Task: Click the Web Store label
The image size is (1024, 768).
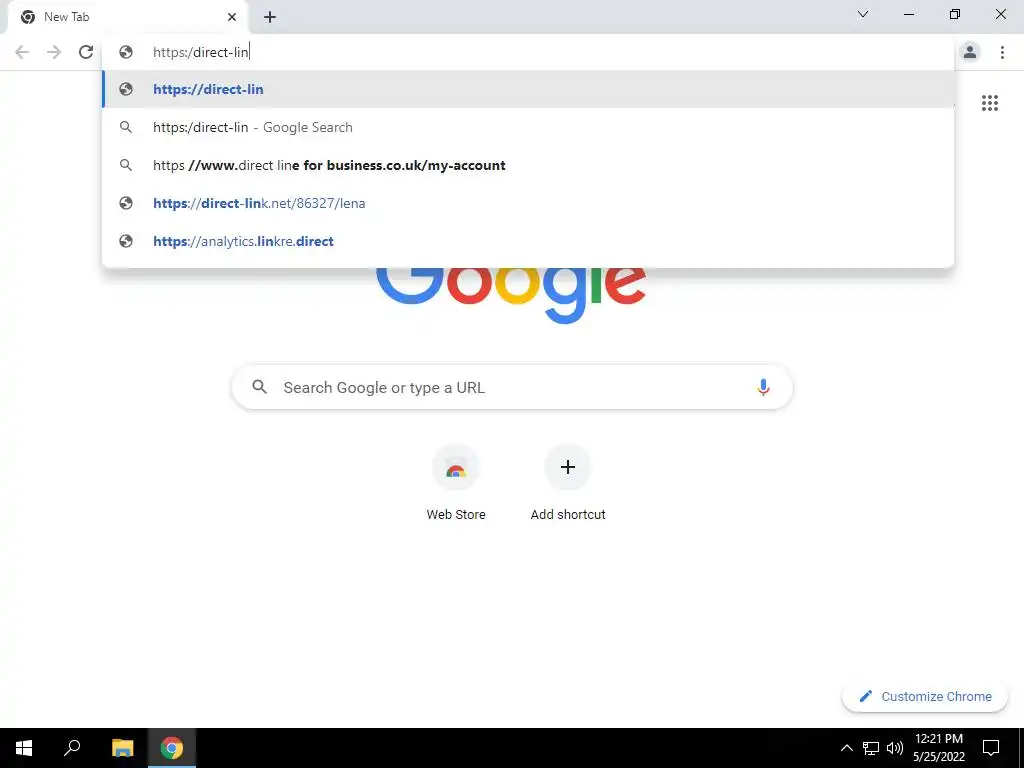Action: pos(456,515)
